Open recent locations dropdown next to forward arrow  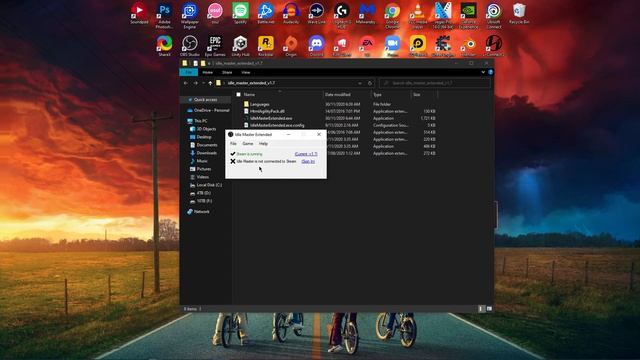coord(203,83)
